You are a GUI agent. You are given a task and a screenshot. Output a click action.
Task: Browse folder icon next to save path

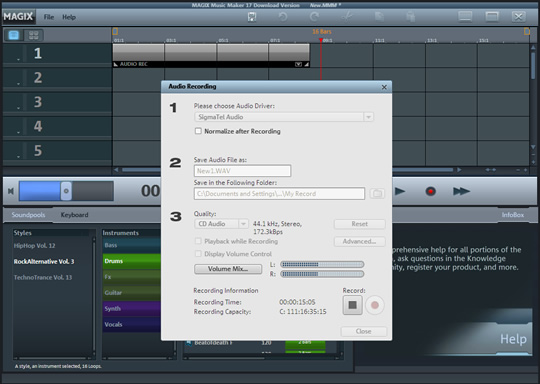click(x=377, y=194)
